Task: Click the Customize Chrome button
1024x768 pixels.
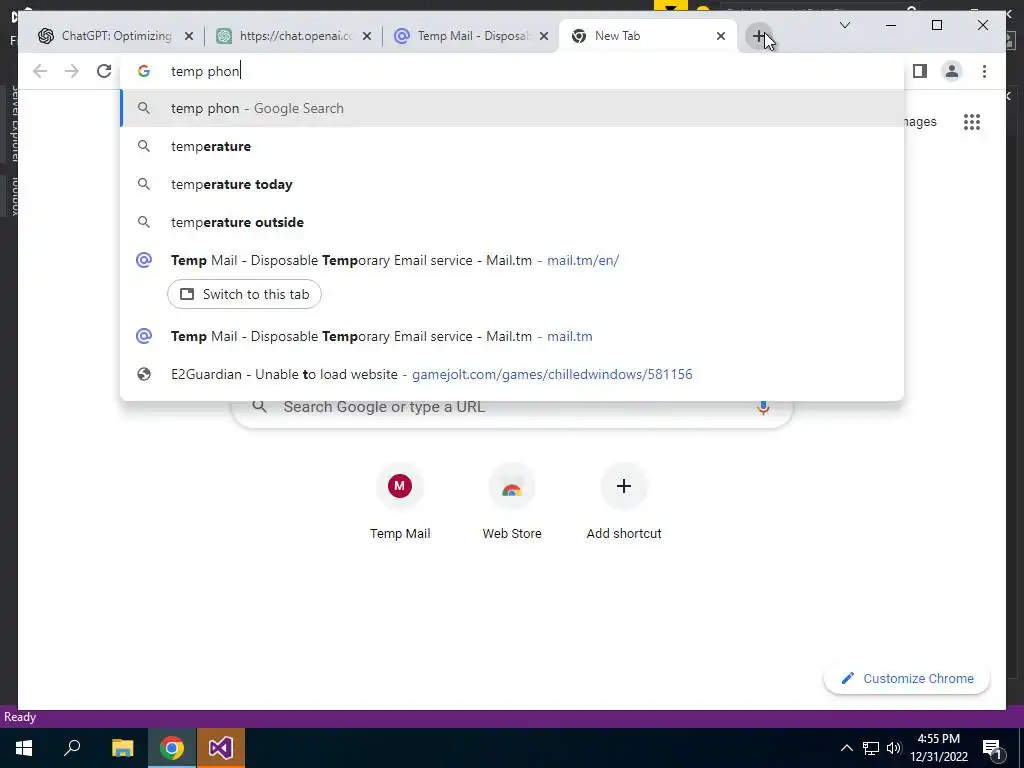Action: coord(906,679)
